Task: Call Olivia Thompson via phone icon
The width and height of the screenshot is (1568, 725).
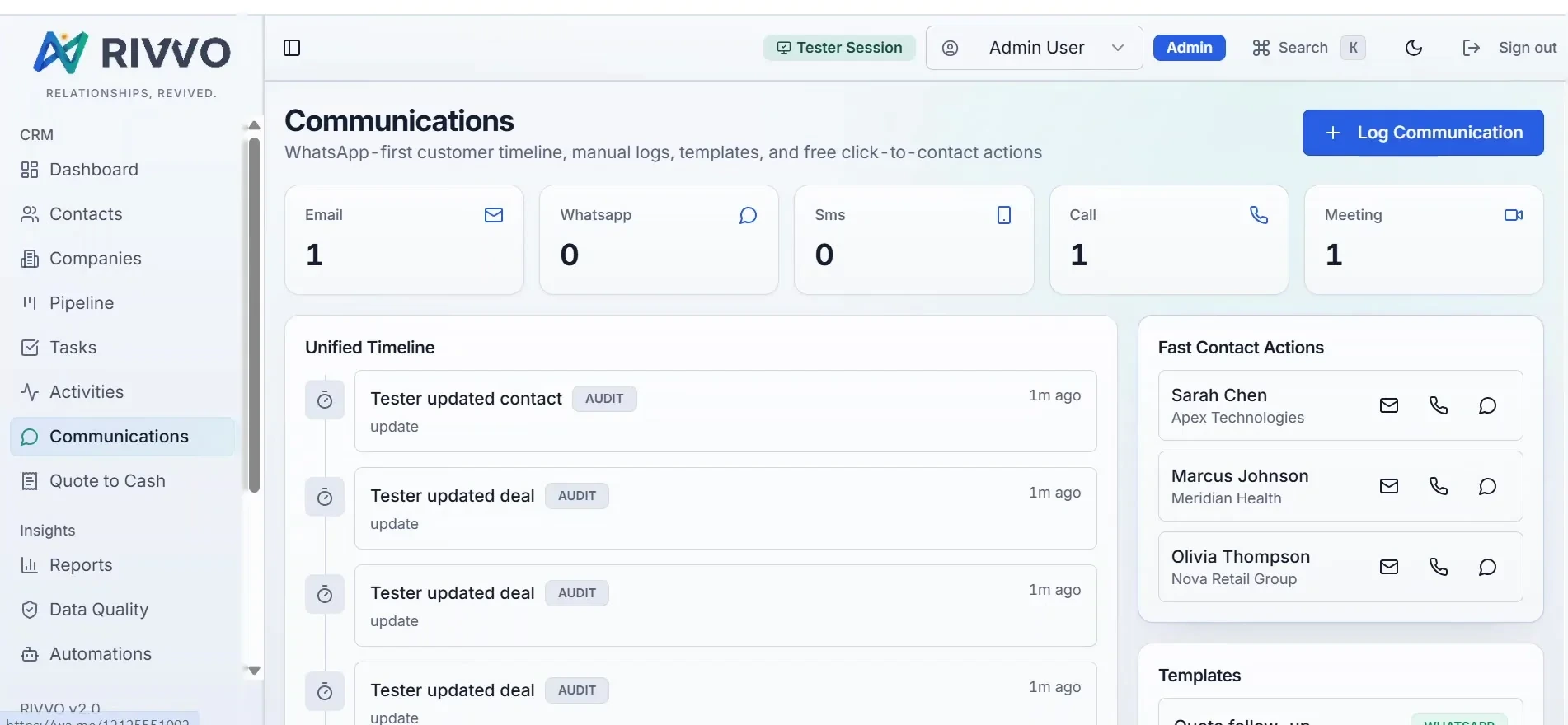Action: (x=1439, y=567)
